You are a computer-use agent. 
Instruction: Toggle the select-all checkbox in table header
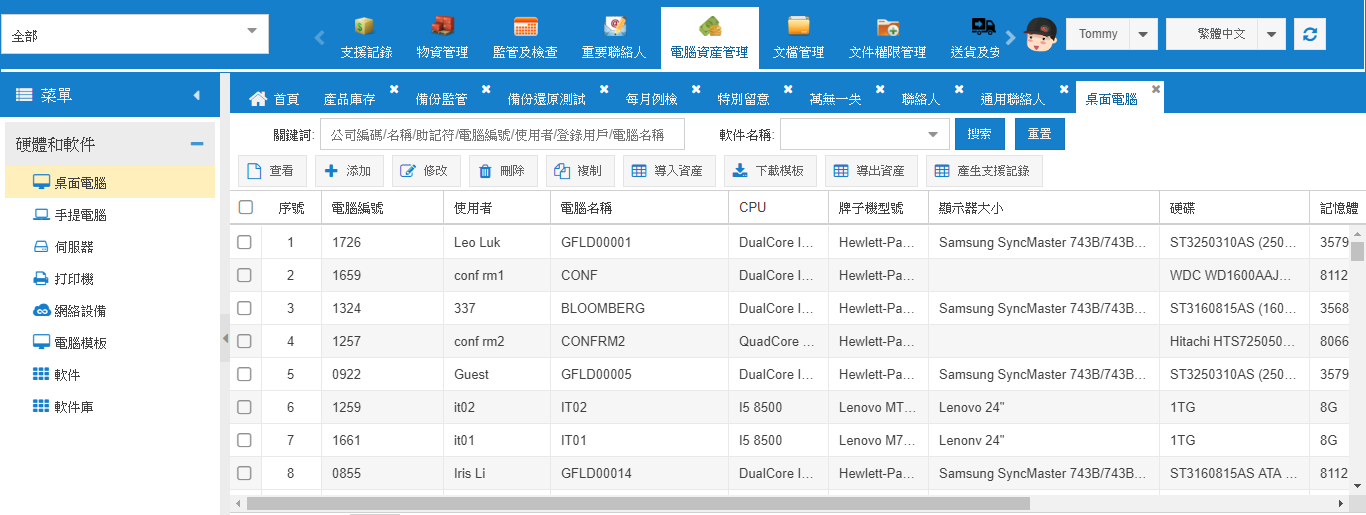coord(245,207)
